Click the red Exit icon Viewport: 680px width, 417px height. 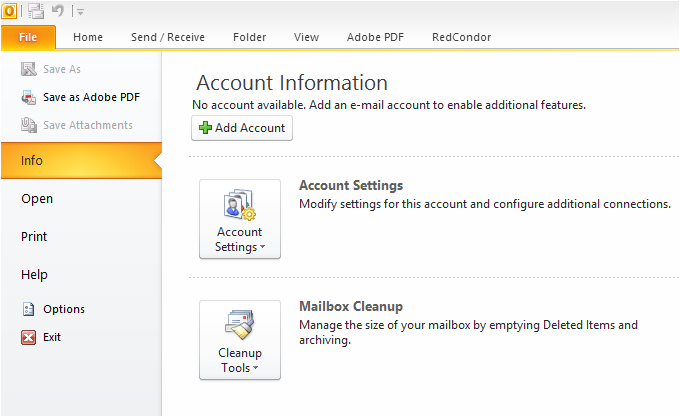tap(29, 337)
